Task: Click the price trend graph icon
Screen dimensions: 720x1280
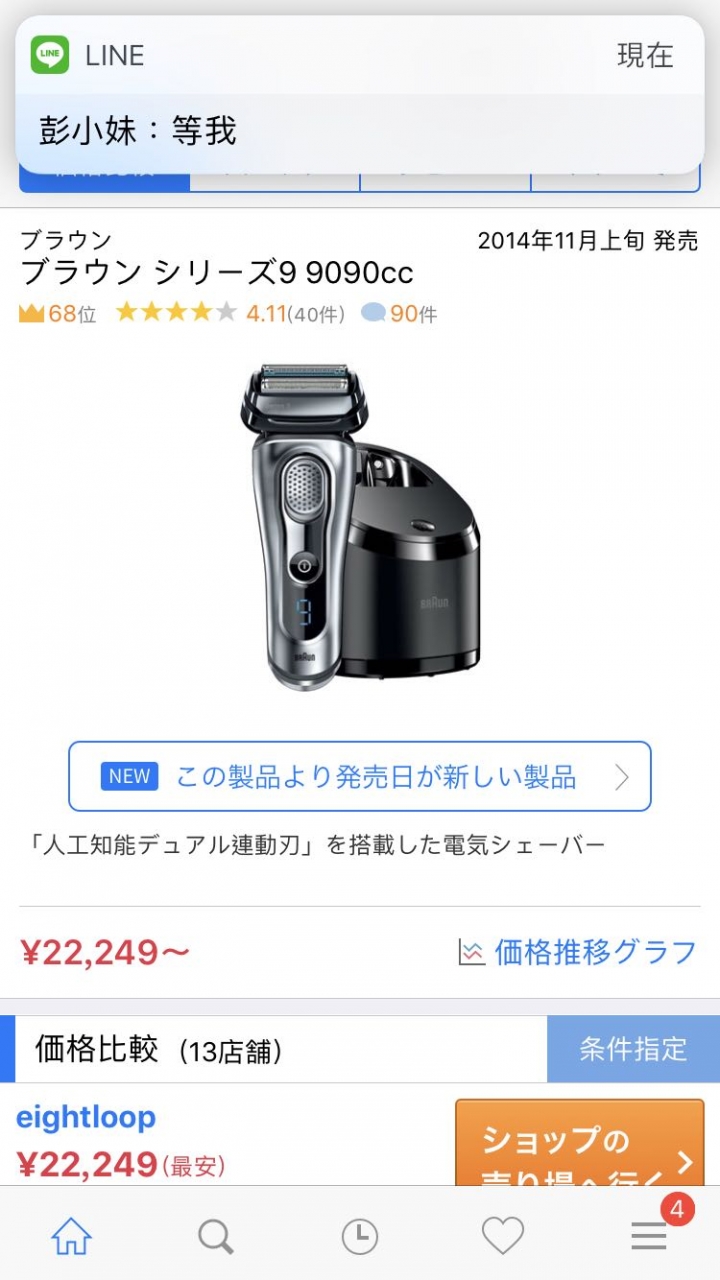Action: click(x=472, y=952)
